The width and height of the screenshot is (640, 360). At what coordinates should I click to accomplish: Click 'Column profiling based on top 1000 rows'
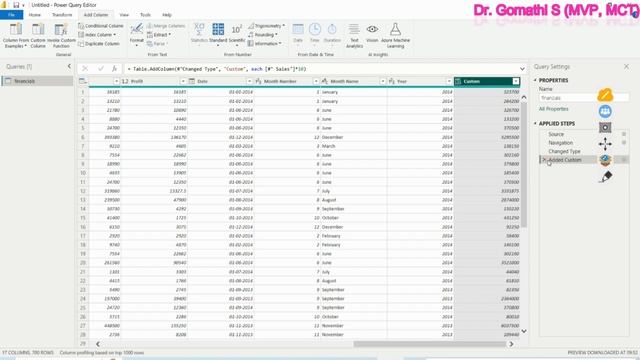(x=102, y=353)
